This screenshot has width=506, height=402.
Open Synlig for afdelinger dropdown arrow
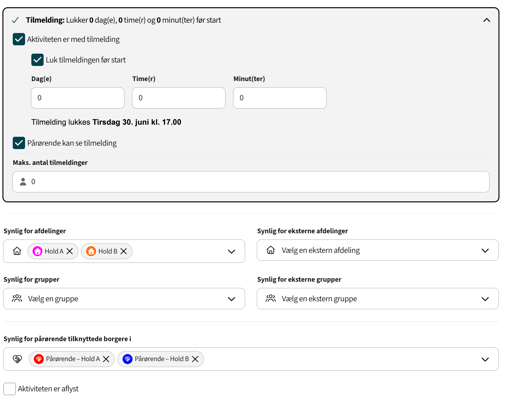click(x=231, y=251)
